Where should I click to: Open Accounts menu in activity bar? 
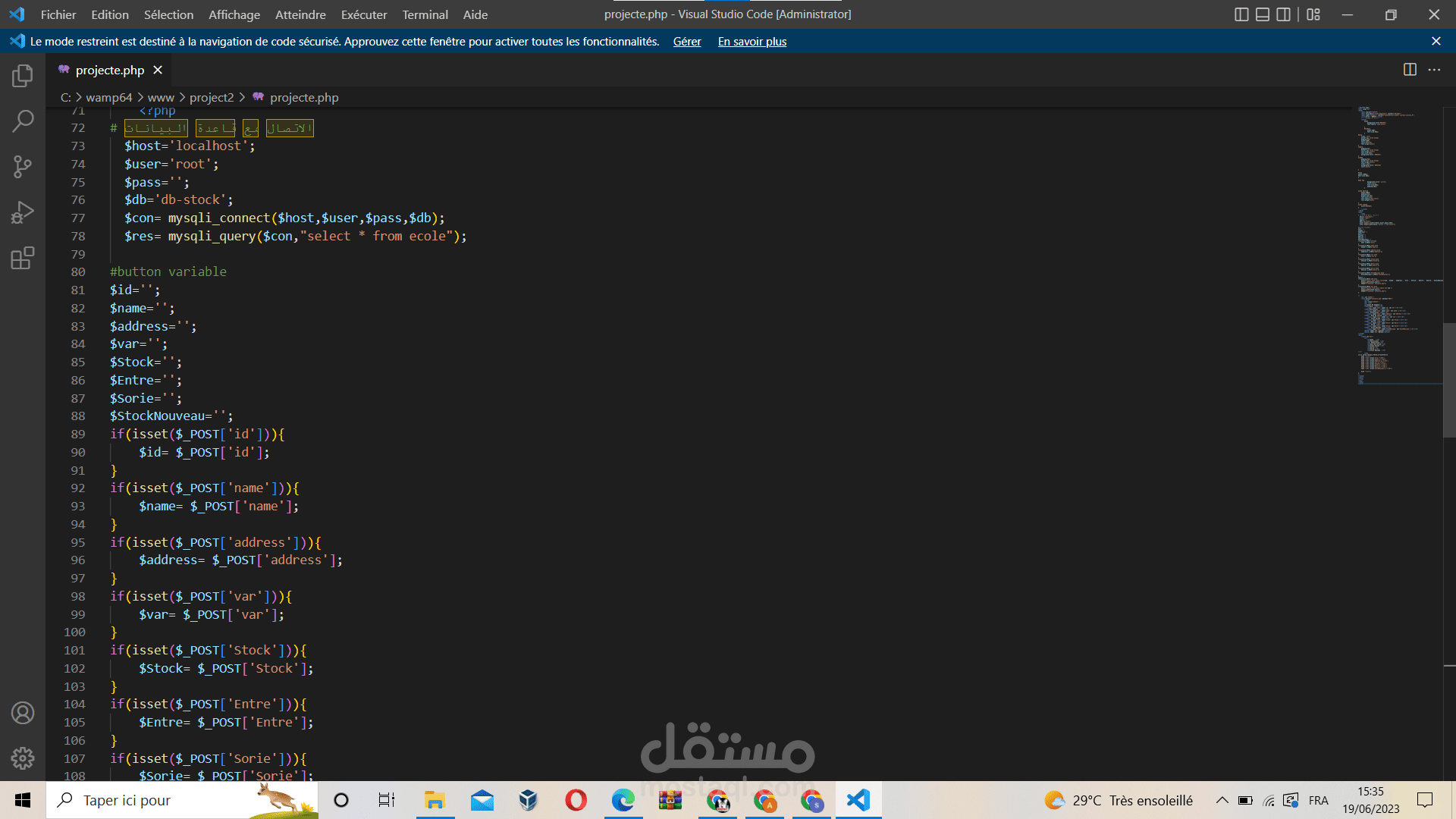pos(23,713)
